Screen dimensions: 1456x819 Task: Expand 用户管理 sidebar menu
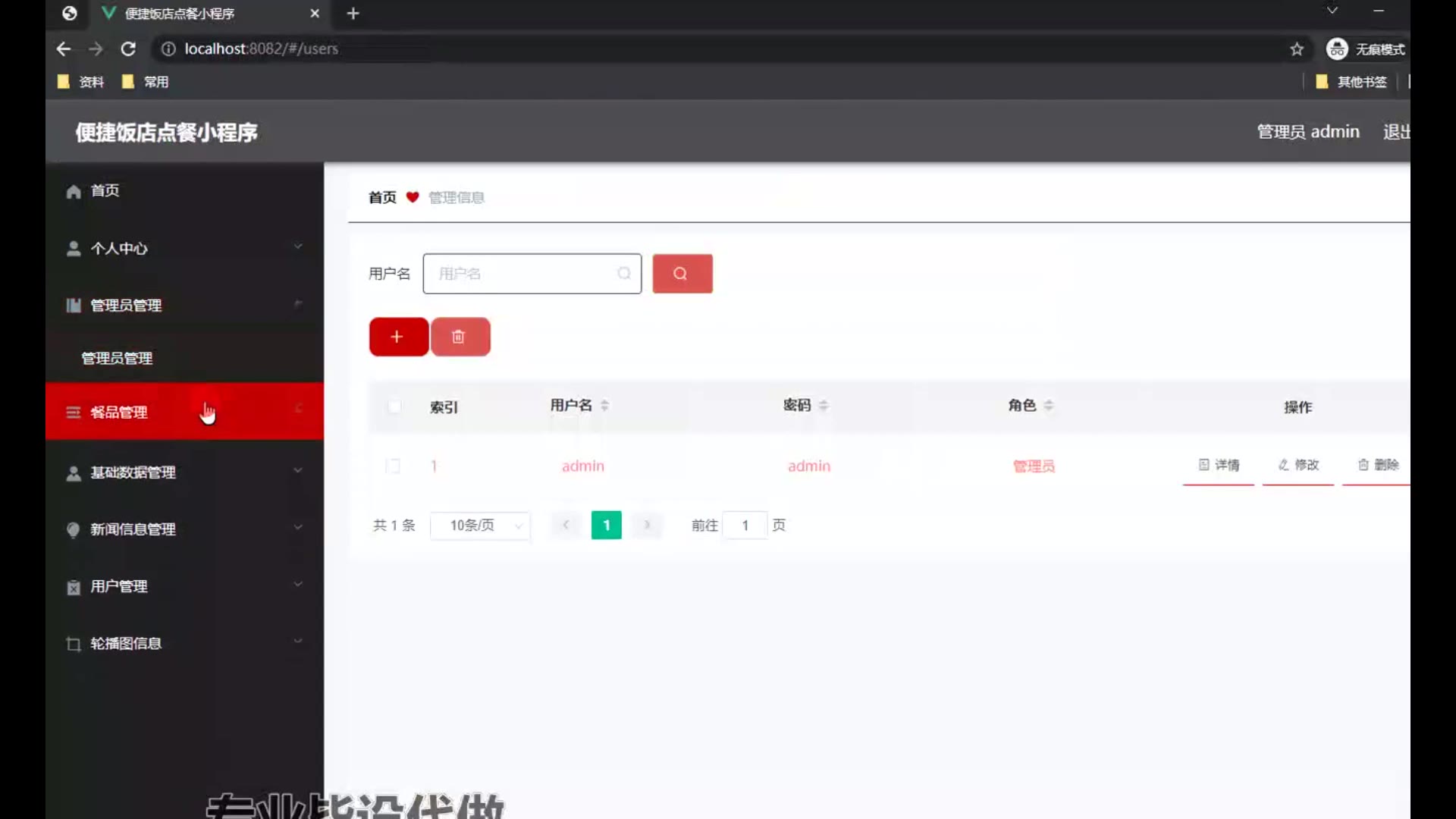184,585
